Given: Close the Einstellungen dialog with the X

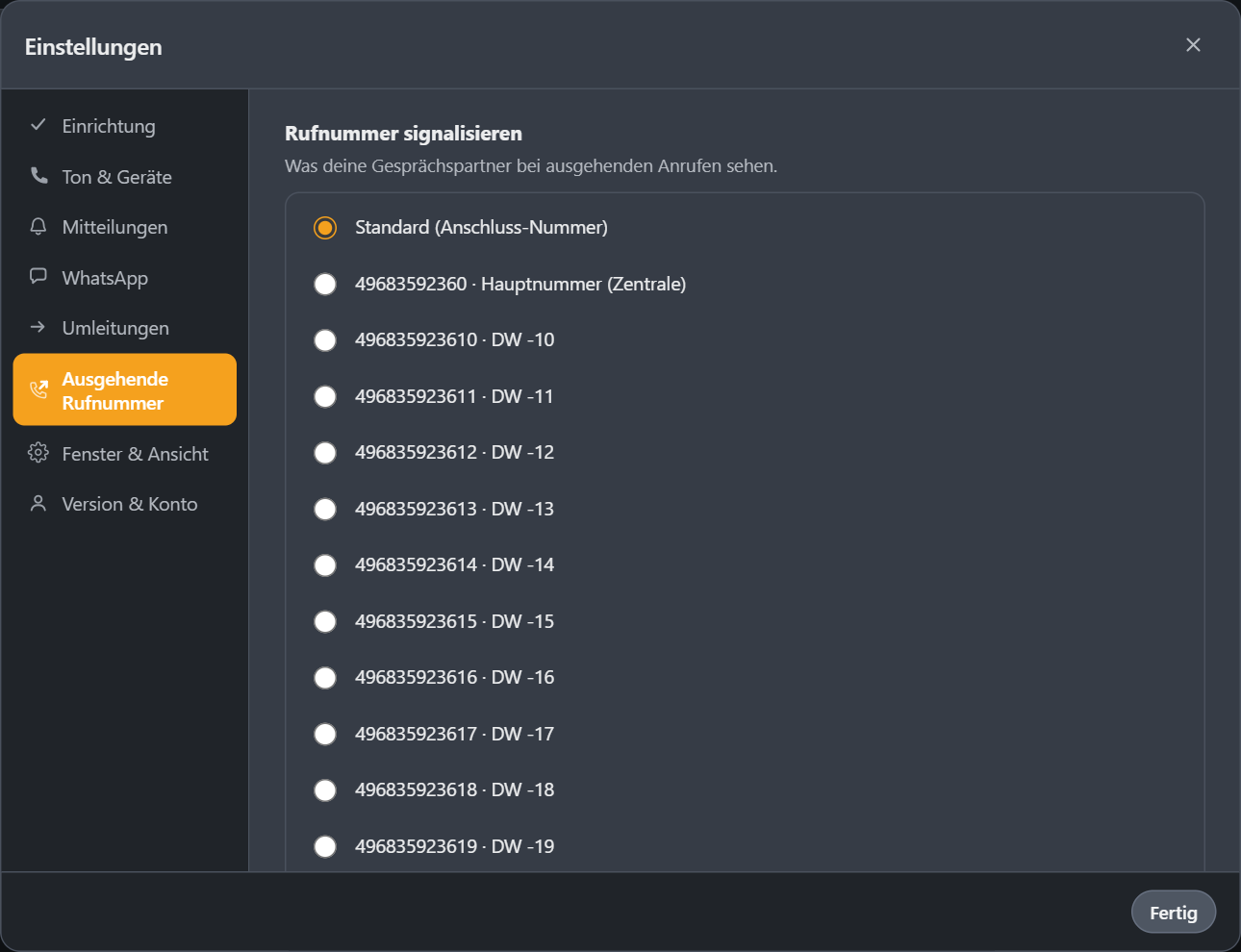Looking at the screenshot, I should (1193, 45).
